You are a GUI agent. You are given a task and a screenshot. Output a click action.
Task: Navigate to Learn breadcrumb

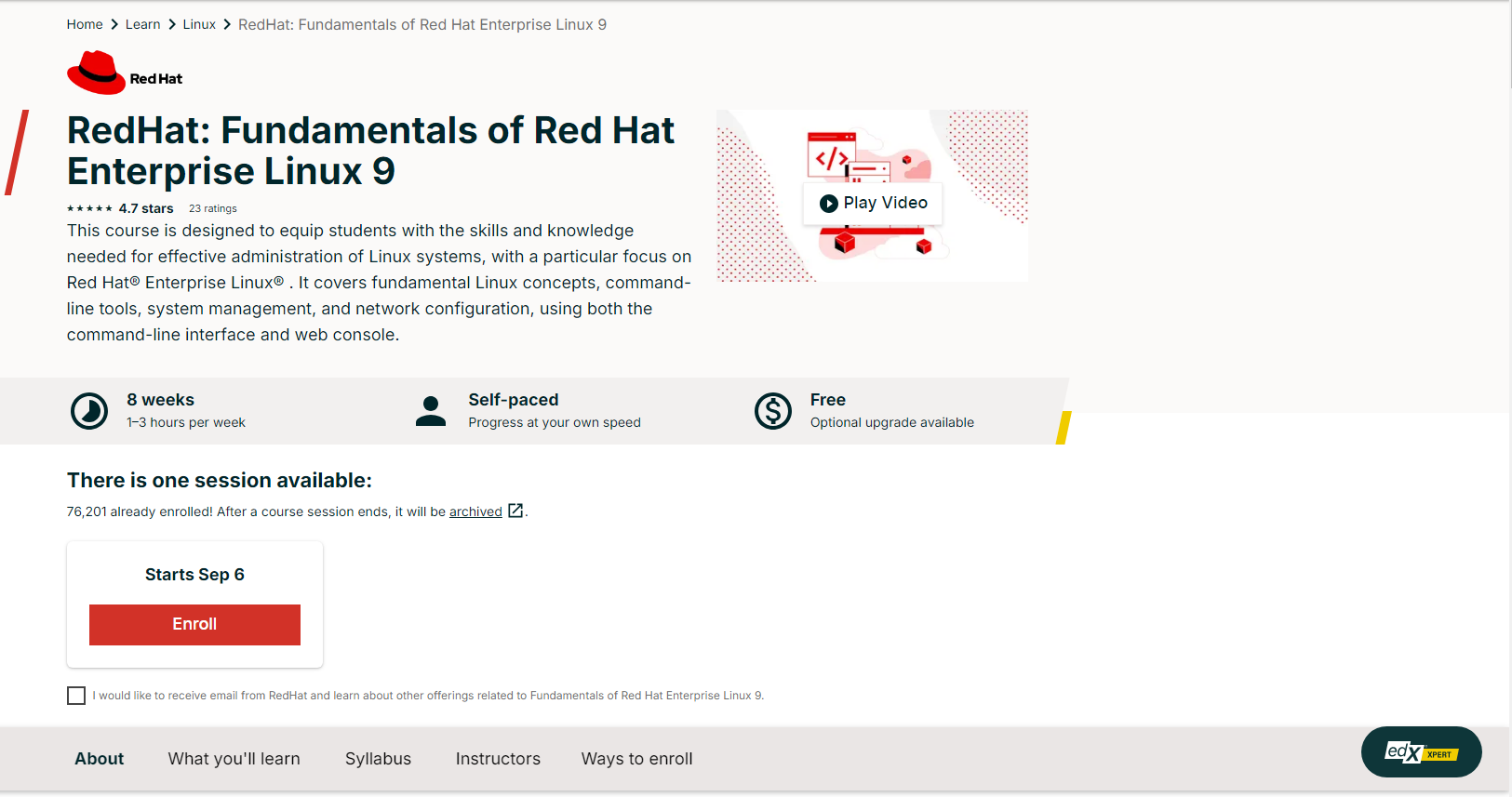click(x=142, y=24)
